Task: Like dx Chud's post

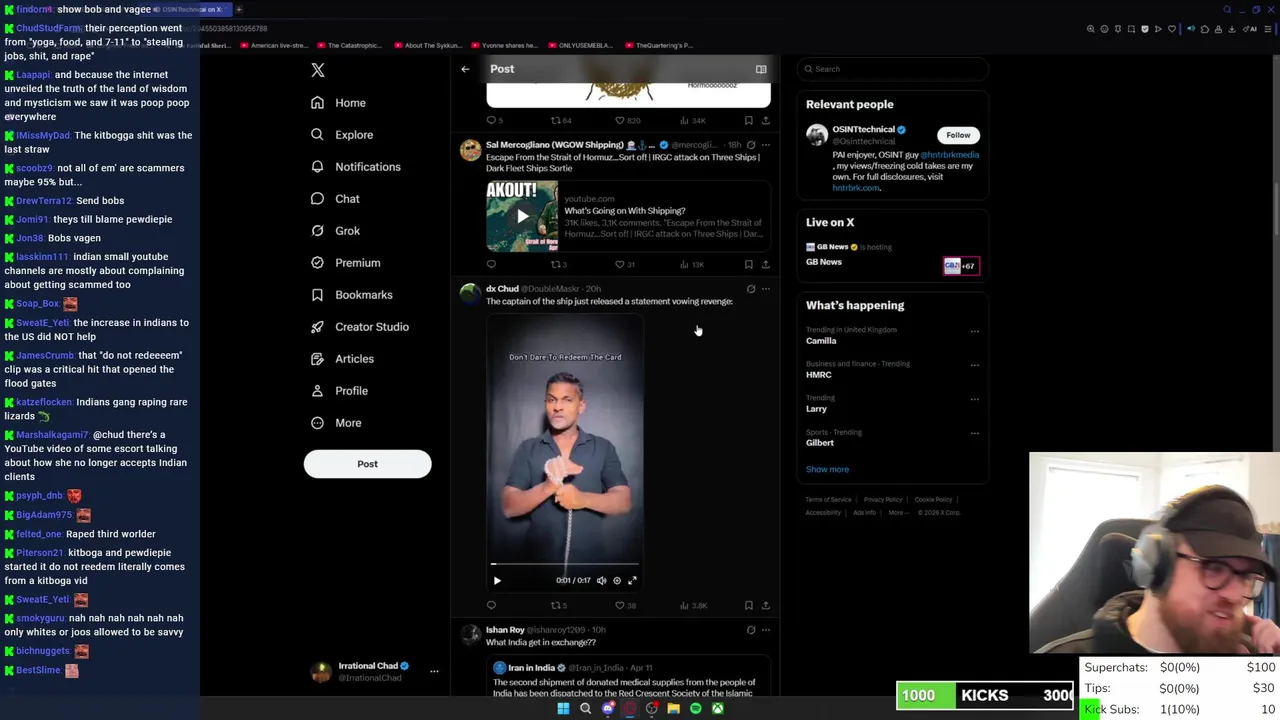Action: click(625, 605)
